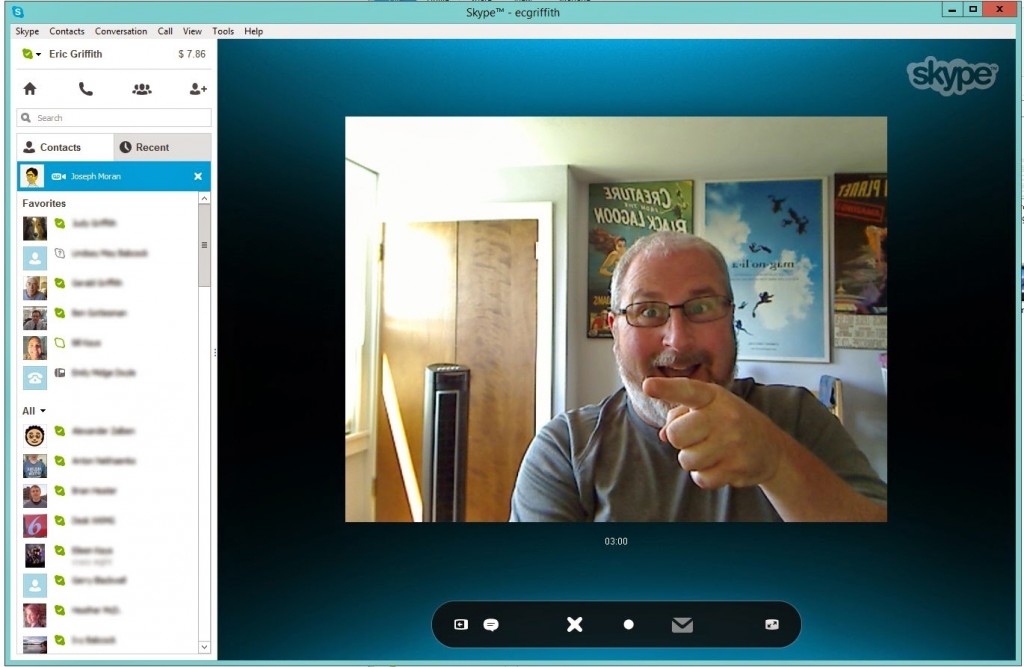Open the Contacts menu in menu bar
The image size is (1024, 667).
67,31
